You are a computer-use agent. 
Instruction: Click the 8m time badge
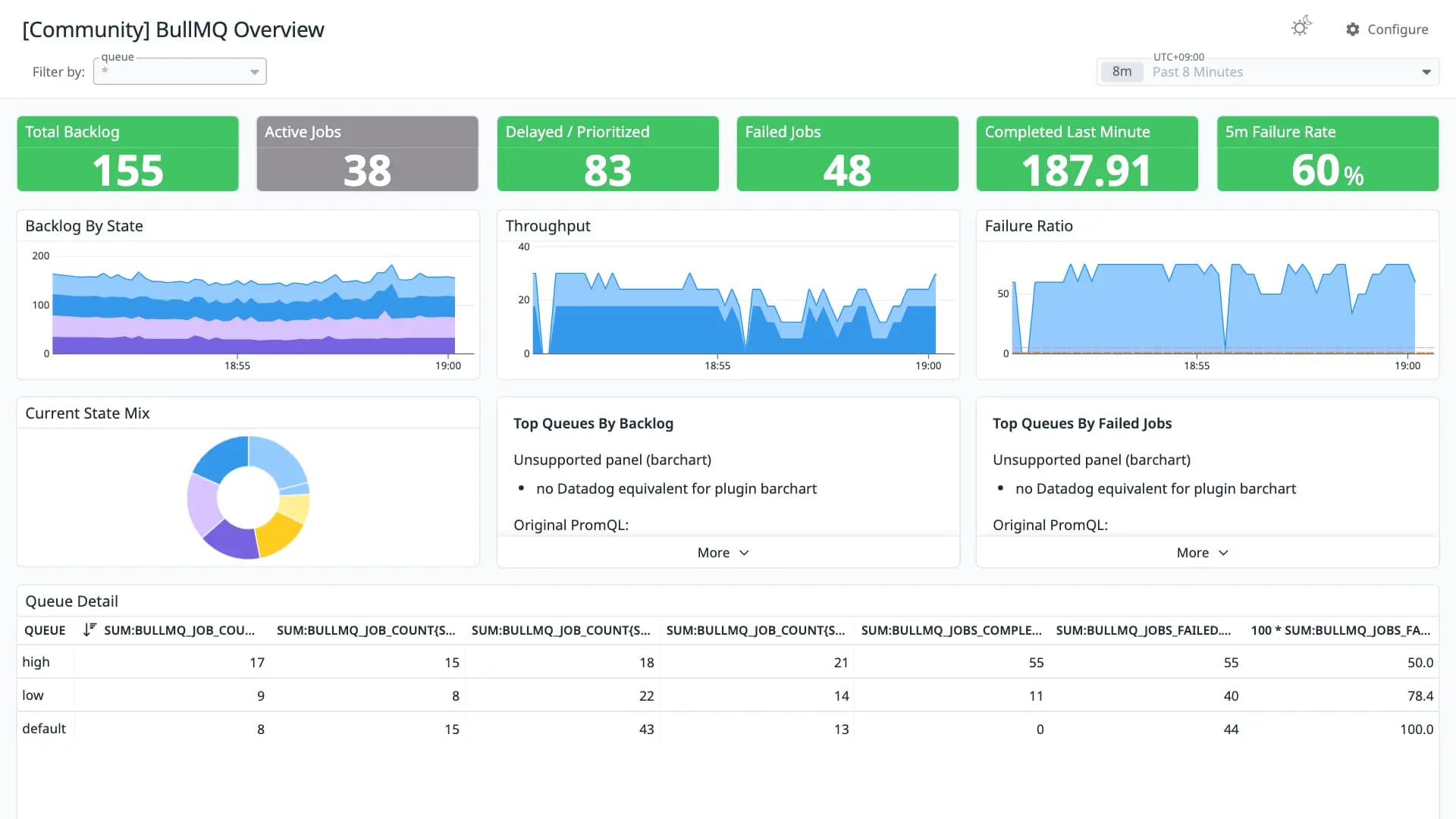[x=1122, y=72]
